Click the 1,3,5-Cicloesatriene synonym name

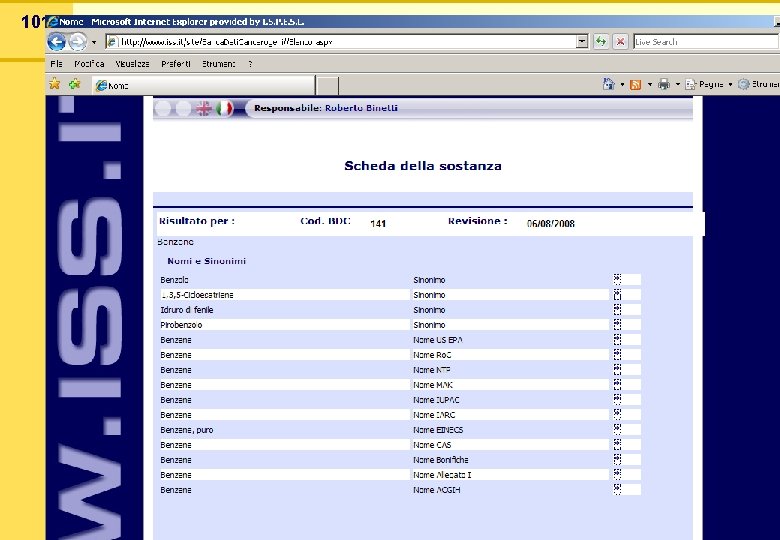point(197,295)
